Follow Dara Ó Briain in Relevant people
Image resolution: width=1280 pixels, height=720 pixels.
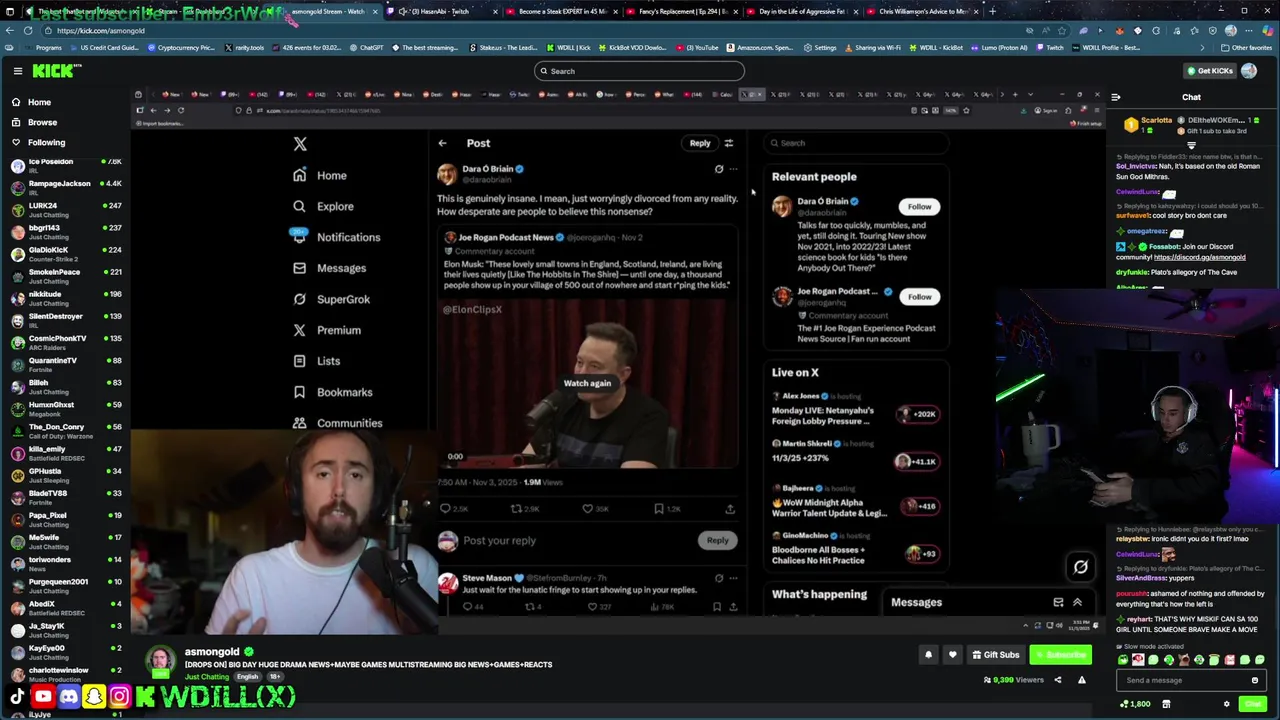coord(919,207)
